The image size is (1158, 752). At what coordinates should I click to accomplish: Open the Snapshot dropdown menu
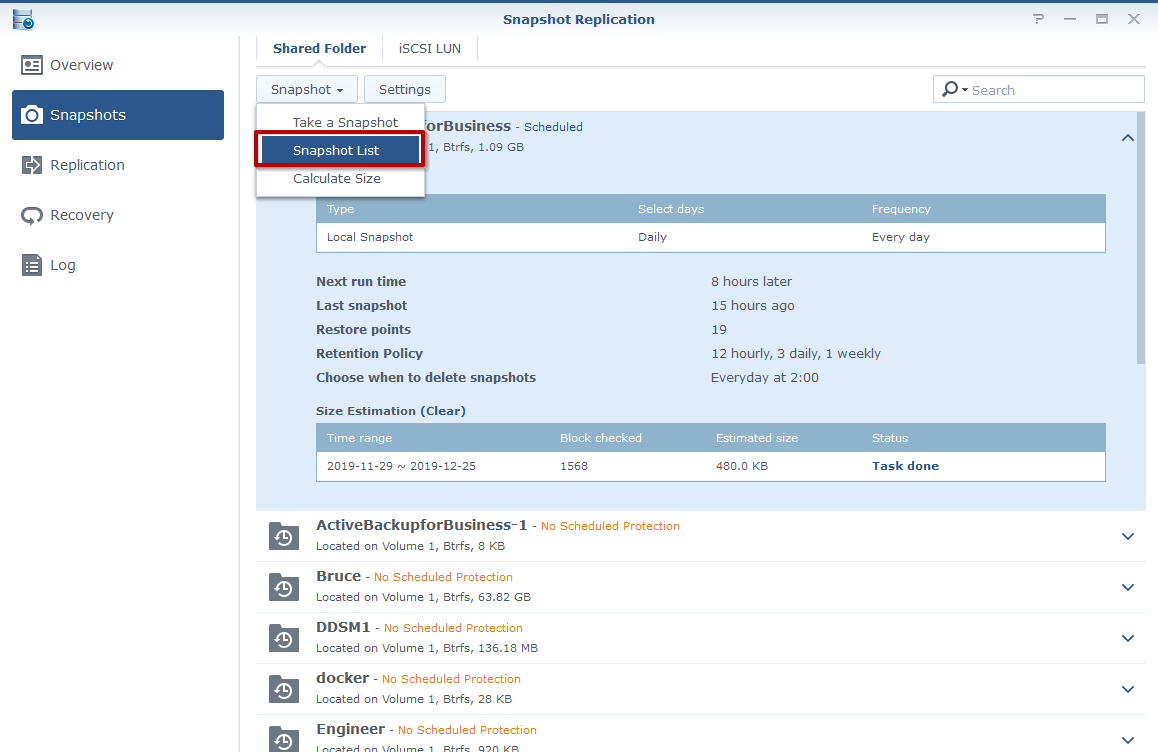pos(306,89)
